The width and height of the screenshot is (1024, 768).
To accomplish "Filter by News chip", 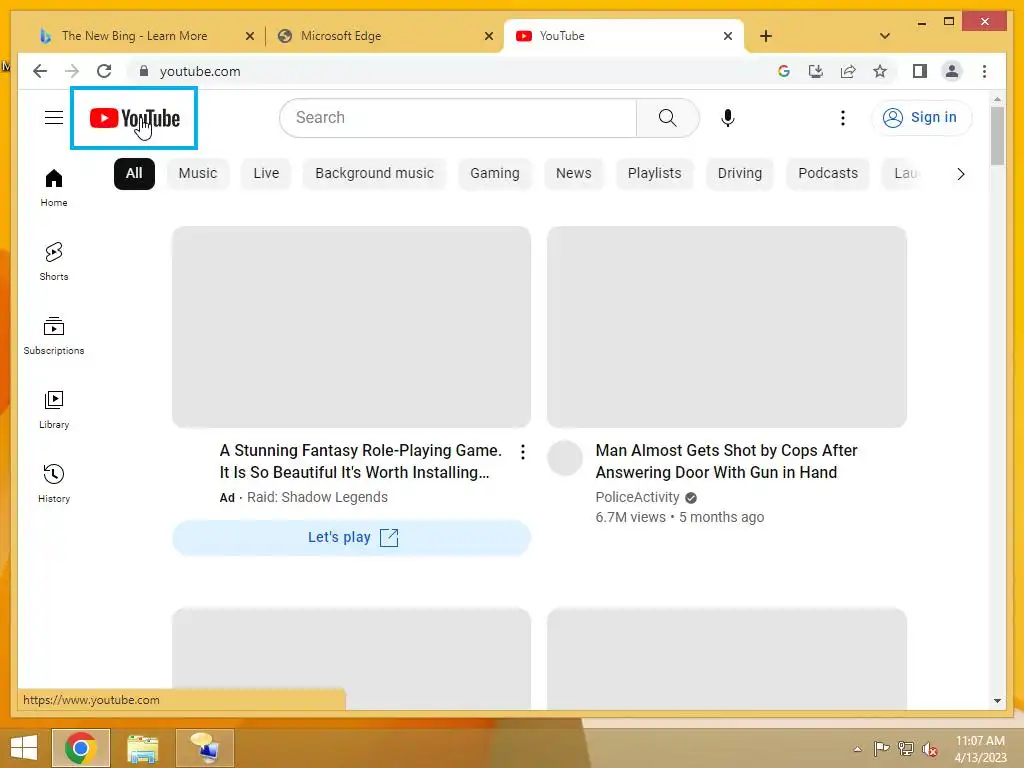I will (573, 173).
